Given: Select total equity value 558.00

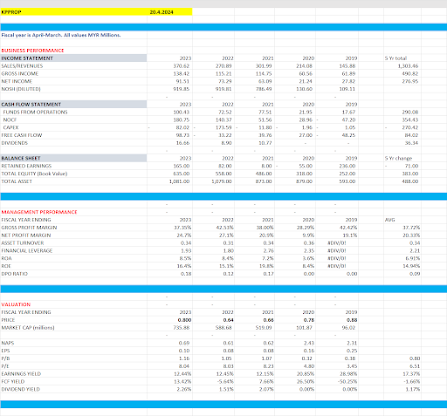Looking at the screenshot, I should [224, 173].
